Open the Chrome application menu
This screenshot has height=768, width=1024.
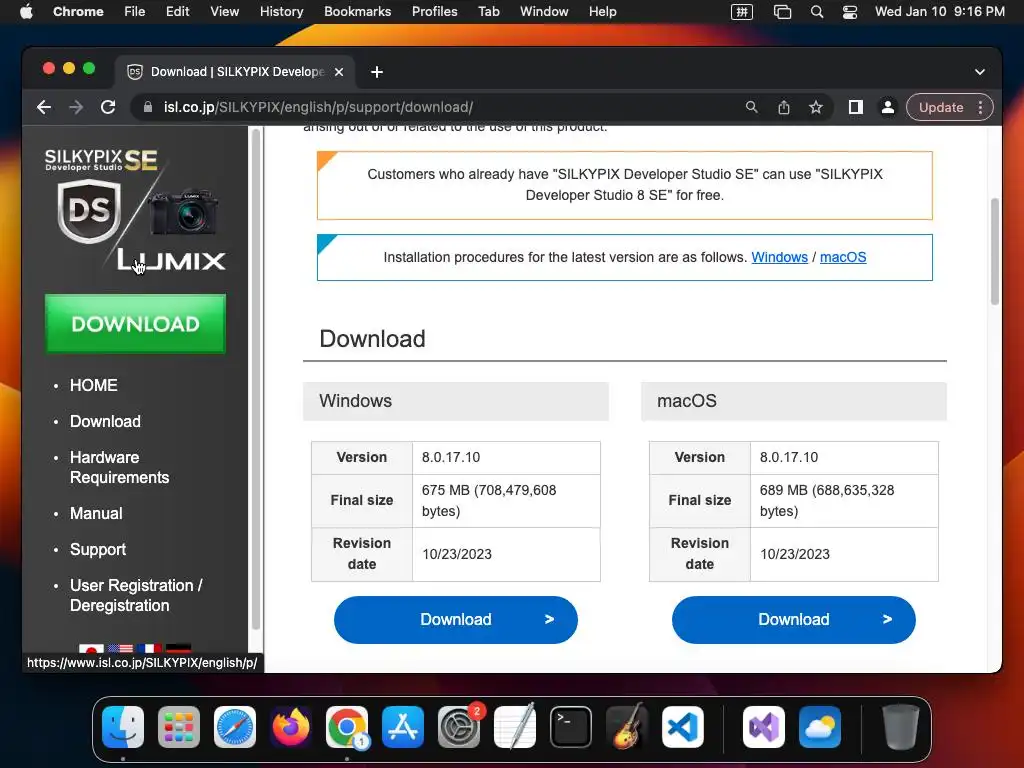78,12
